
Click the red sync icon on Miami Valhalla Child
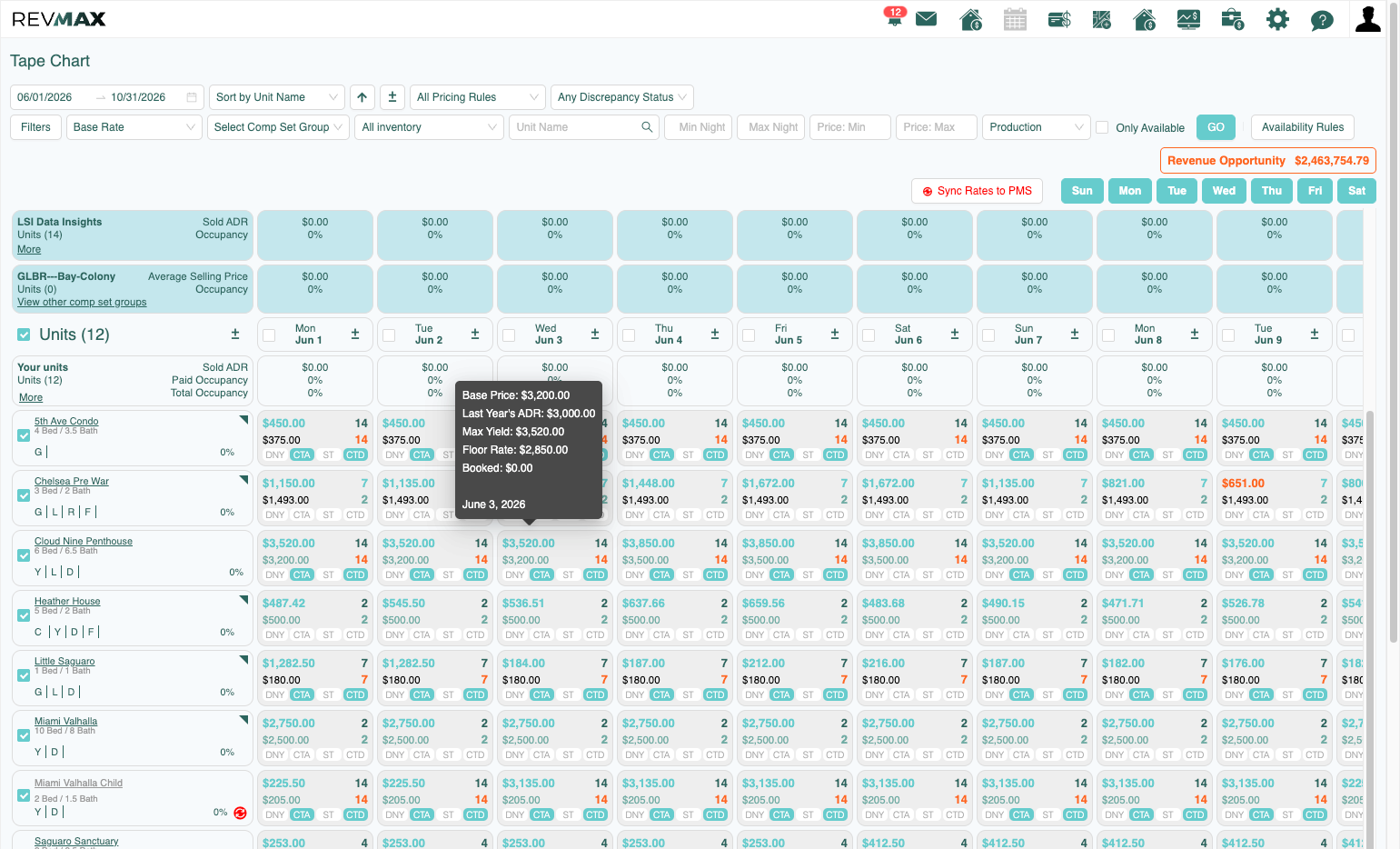[240, 813]
